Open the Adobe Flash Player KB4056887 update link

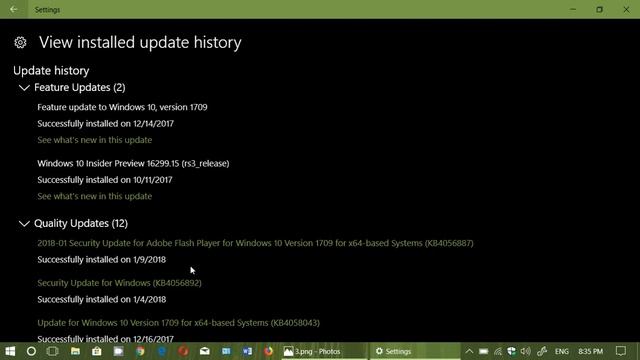point(256,243)
